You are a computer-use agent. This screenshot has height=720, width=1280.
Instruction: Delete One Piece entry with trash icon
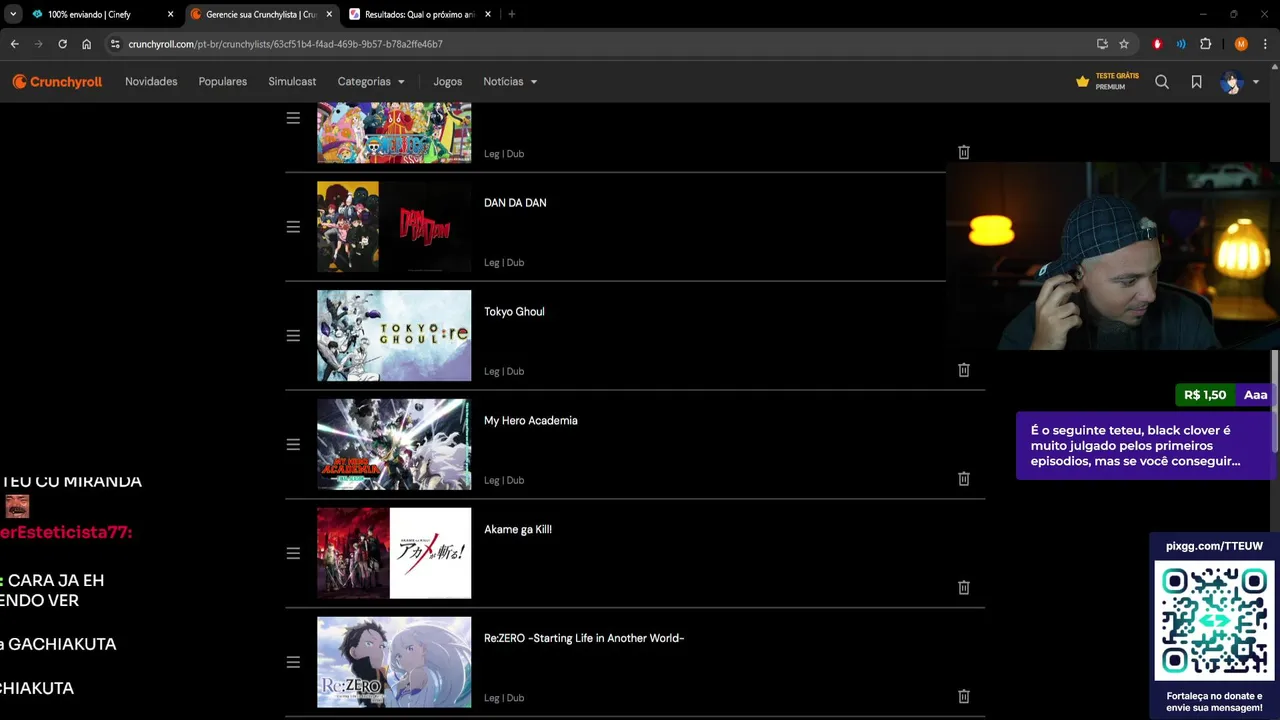tap(964, 152)
